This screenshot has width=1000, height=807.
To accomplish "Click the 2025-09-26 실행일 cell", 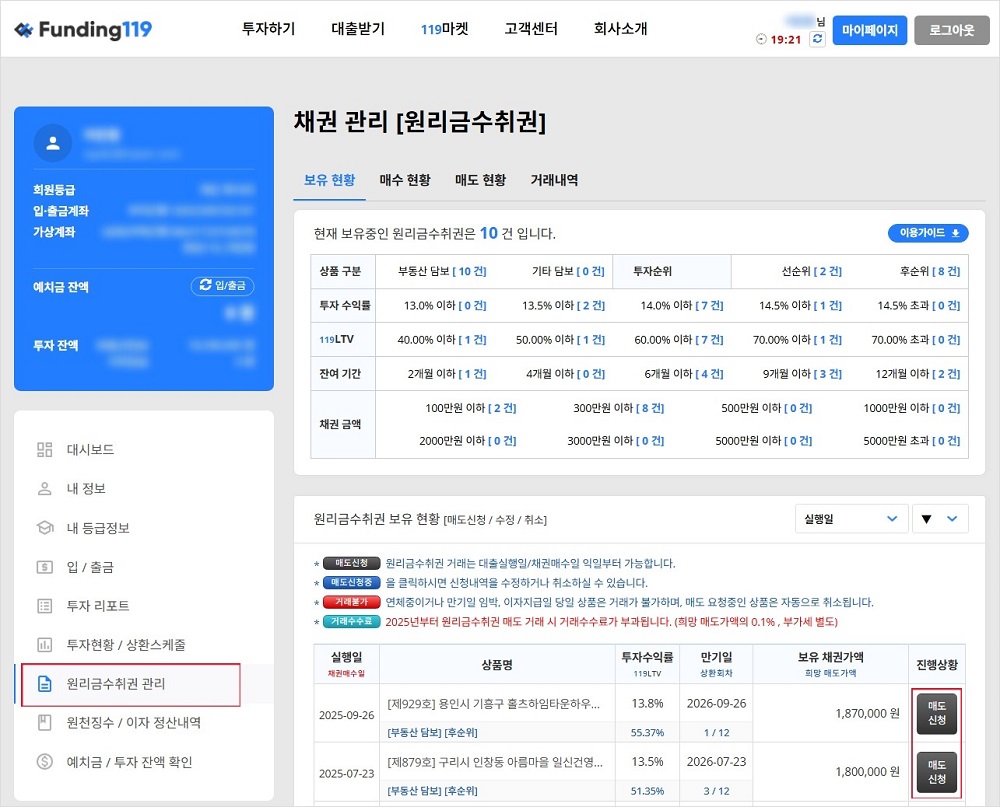I will pyautogui.click(x=346, y=715).
